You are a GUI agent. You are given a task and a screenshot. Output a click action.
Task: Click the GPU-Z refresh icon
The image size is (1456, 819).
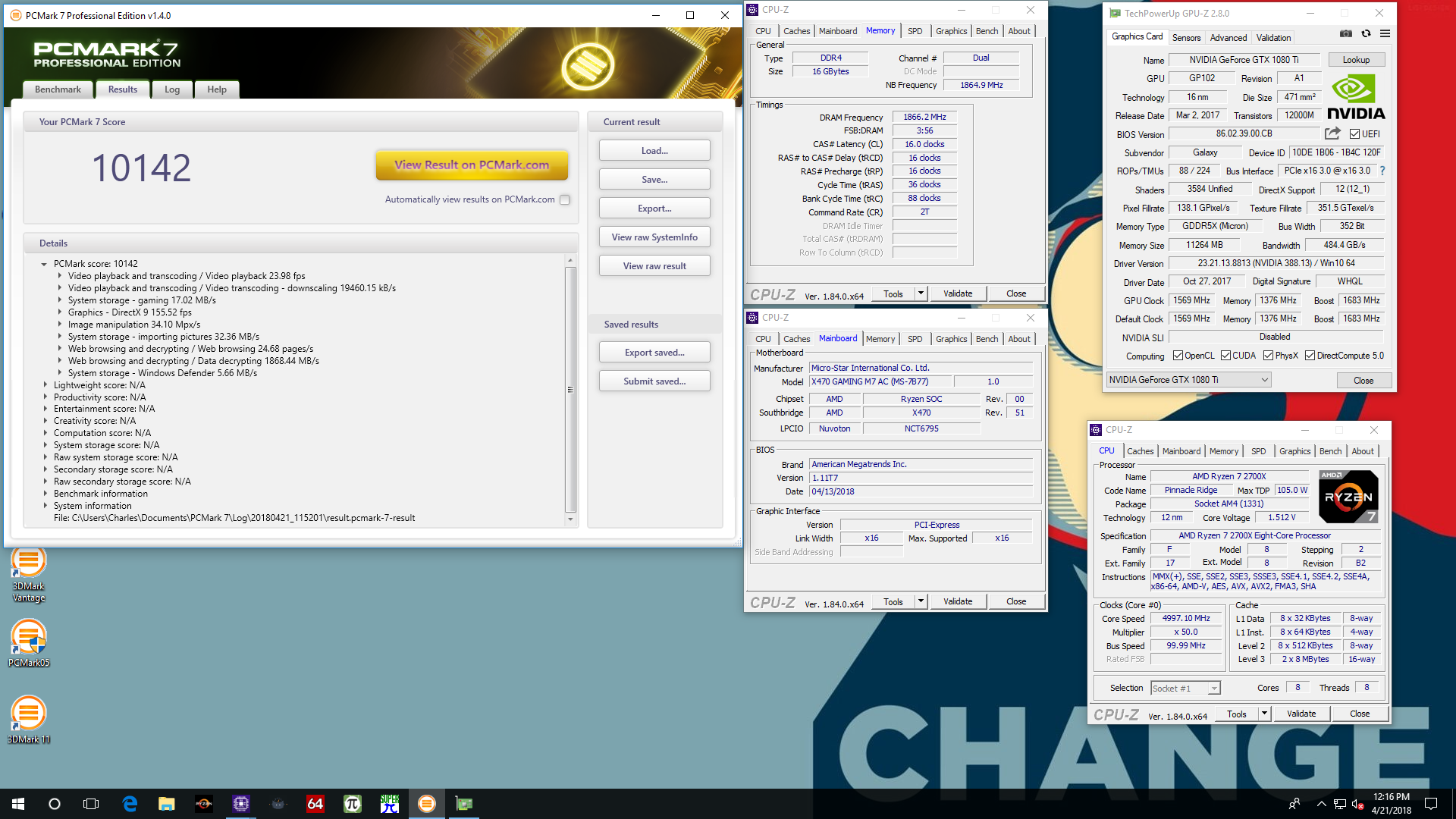(x=1366, y=34)
